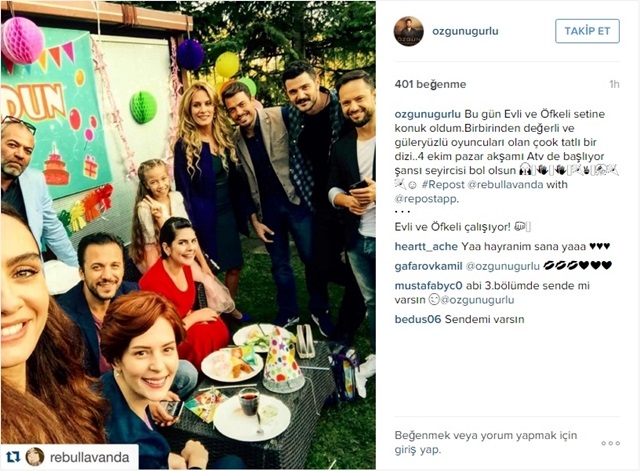This screenshot has height=471, width=640.
Task: Click the rebullavanda label on photo
Action: [x=89, y=457]
